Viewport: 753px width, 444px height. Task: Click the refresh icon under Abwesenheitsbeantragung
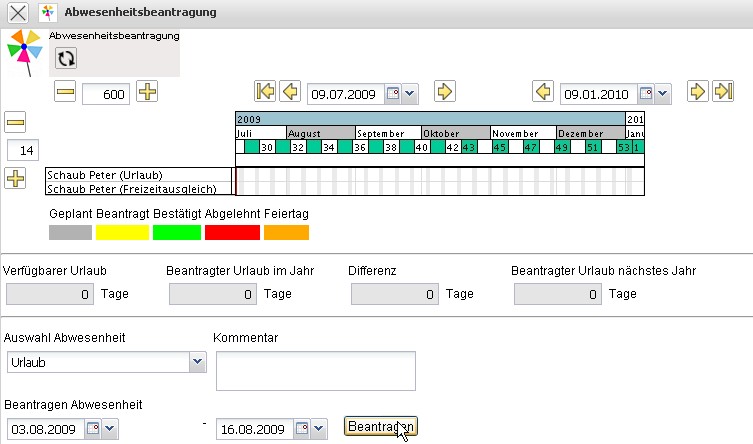(x=66, y=59)
